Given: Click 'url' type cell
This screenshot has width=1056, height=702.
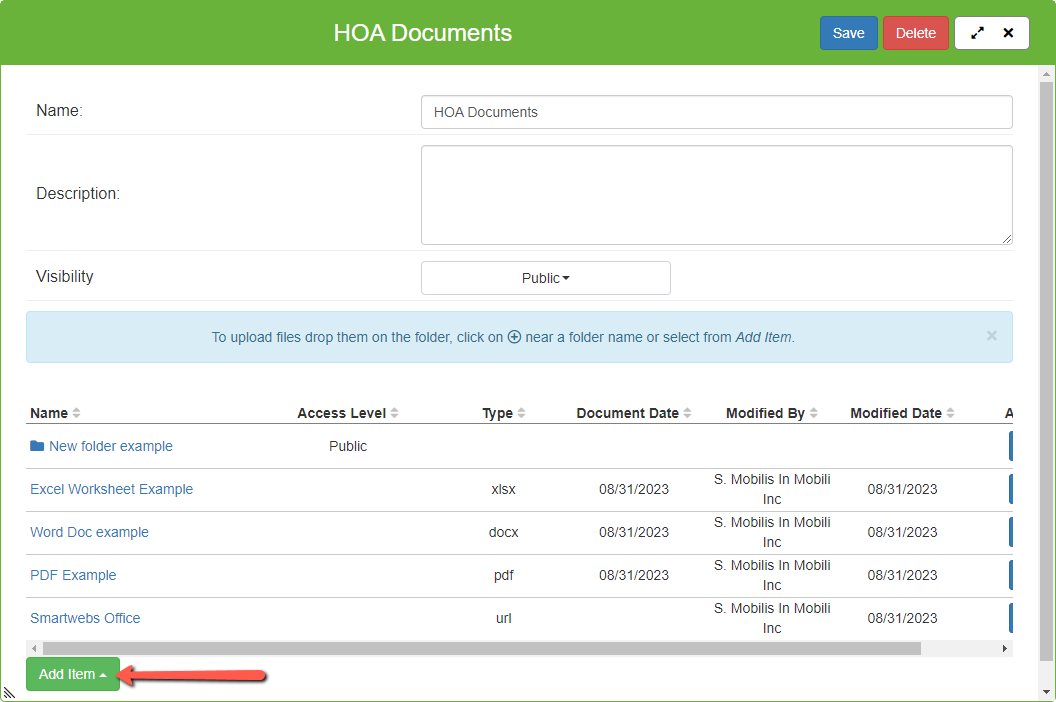Looking at the screenshot, I should tap(503, 618).
